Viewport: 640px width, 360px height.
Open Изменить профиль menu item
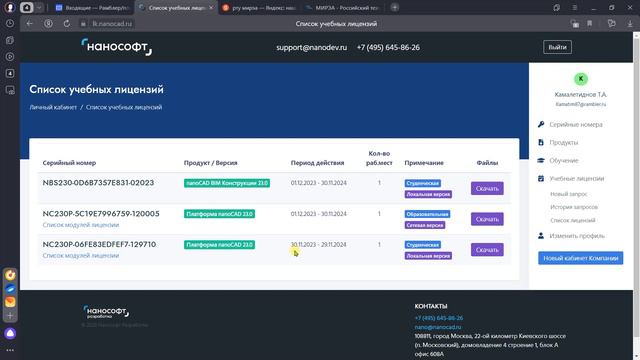[x=577, y=236]
